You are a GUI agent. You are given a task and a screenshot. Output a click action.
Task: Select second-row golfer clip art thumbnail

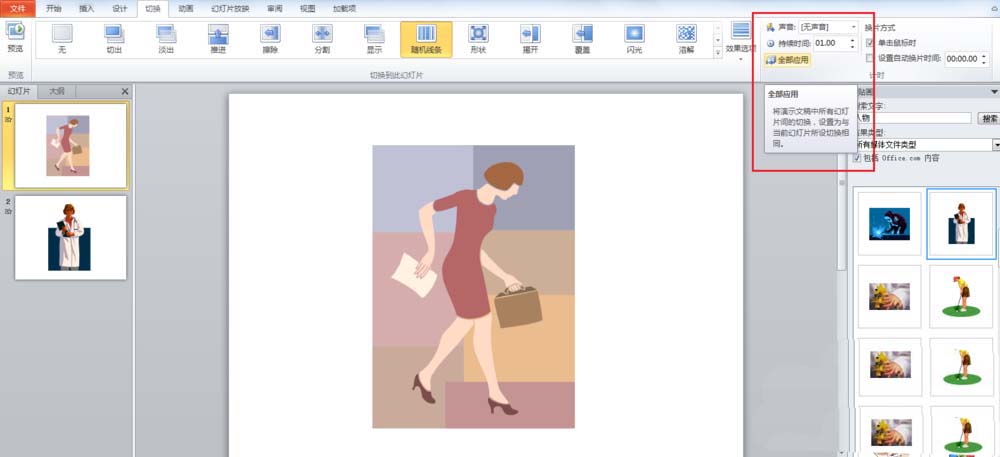961,297
